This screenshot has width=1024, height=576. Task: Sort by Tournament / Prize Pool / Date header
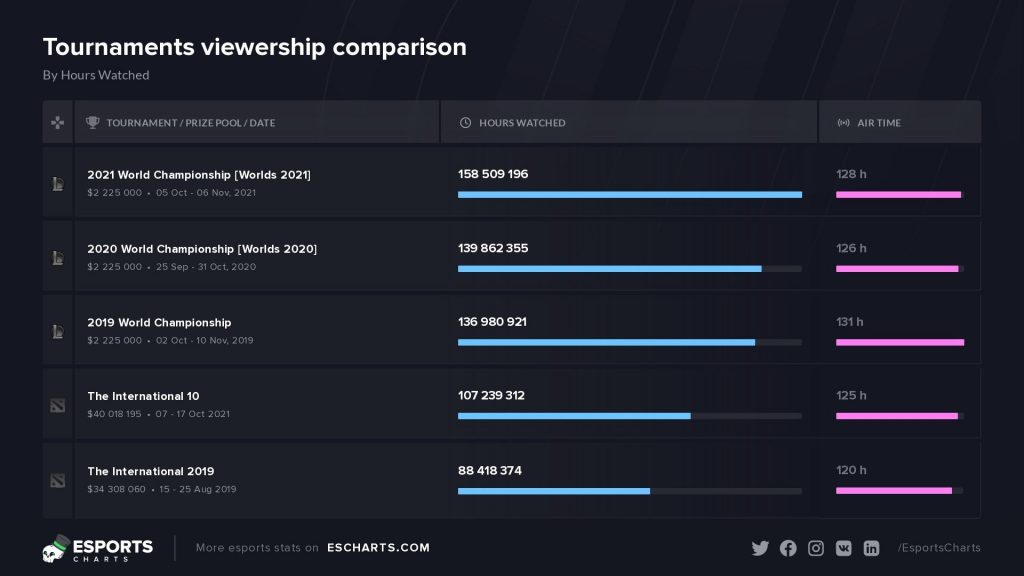click(190, 123)
